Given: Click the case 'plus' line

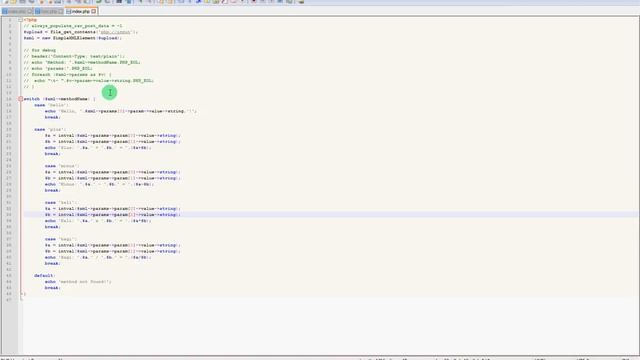Looking at the screenshot, I should pos(50,129).
